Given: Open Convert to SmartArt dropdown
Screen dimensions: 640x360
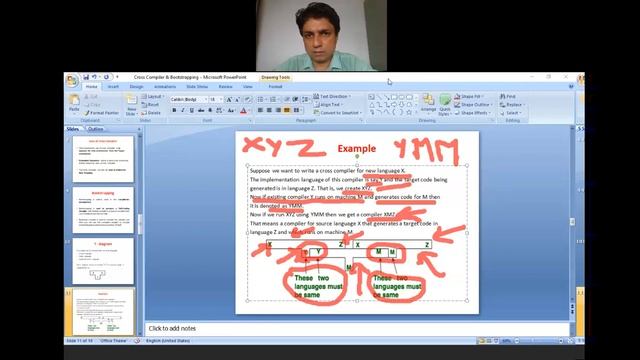Looking at the screenshot, I should pyautogui.click(x=338, y=113).
